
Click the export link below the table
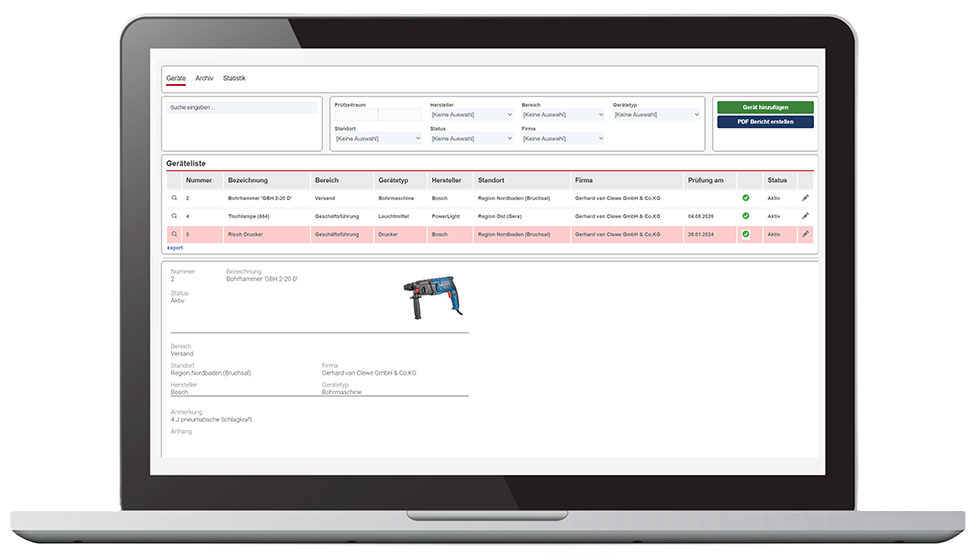(x=175, y=247)
